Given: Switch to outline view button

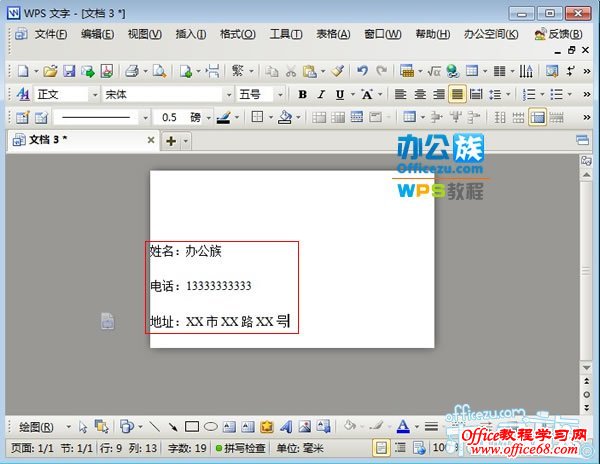Looking at the screenshot, I should (400, 448).
